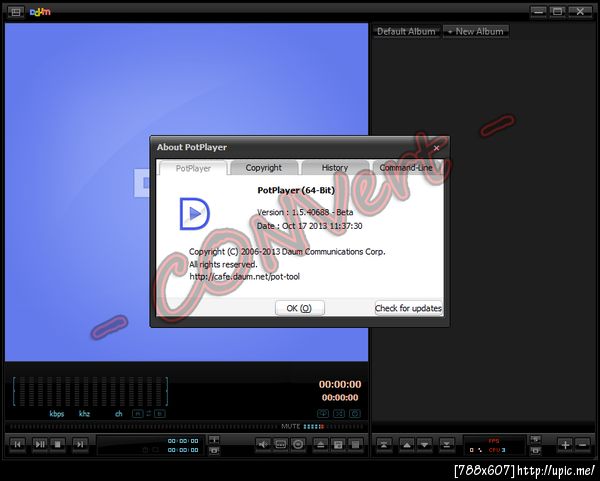Click the Date Oct 17 2013 text
The width and height of the screenshot is (600, 481).
coord(310,226)
